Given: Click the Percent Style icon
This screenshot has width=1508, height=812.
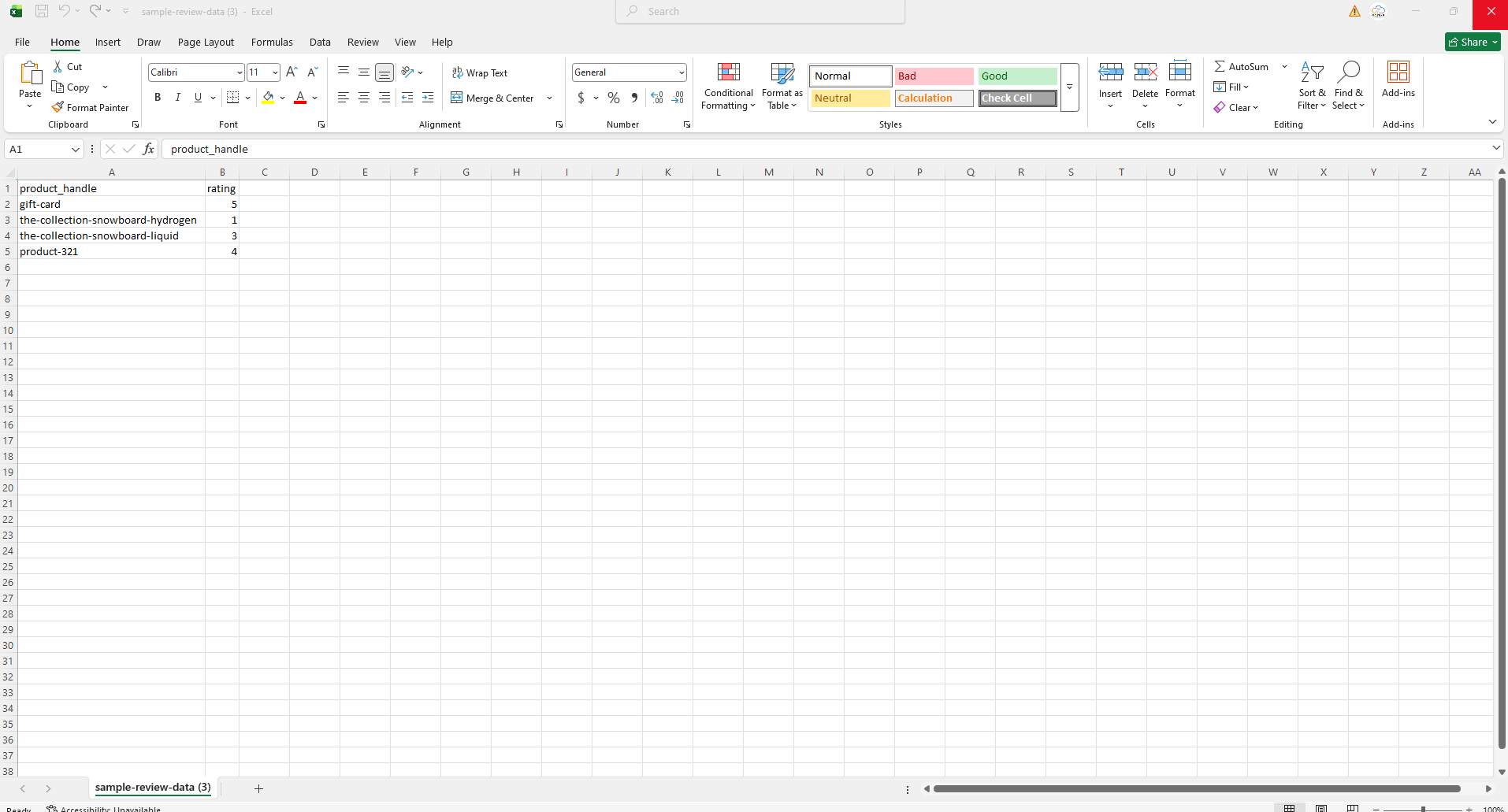Looking at the screenshot, I should tap(613, 98).
